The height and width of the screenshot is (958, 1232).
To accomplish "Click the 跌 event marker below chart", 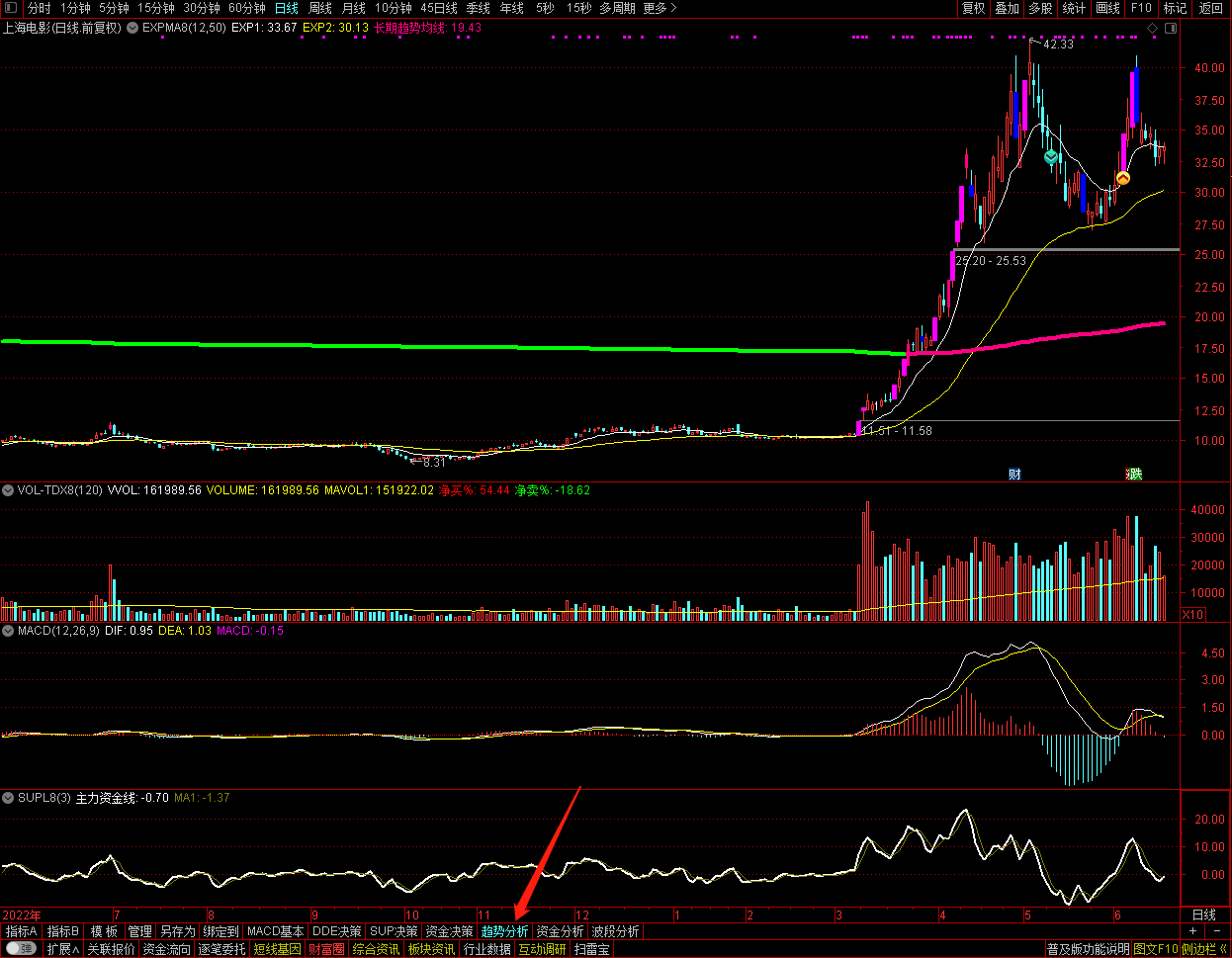I will pyautogui.click(x=1135, y=475).
